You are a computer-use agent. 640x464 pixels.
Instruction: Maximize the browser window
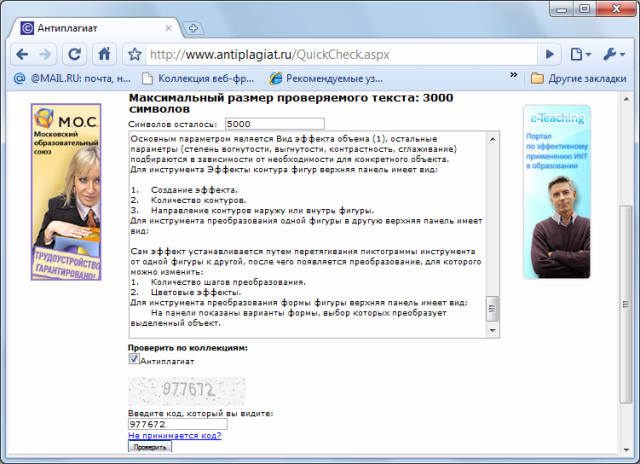[x=584, y=9]
